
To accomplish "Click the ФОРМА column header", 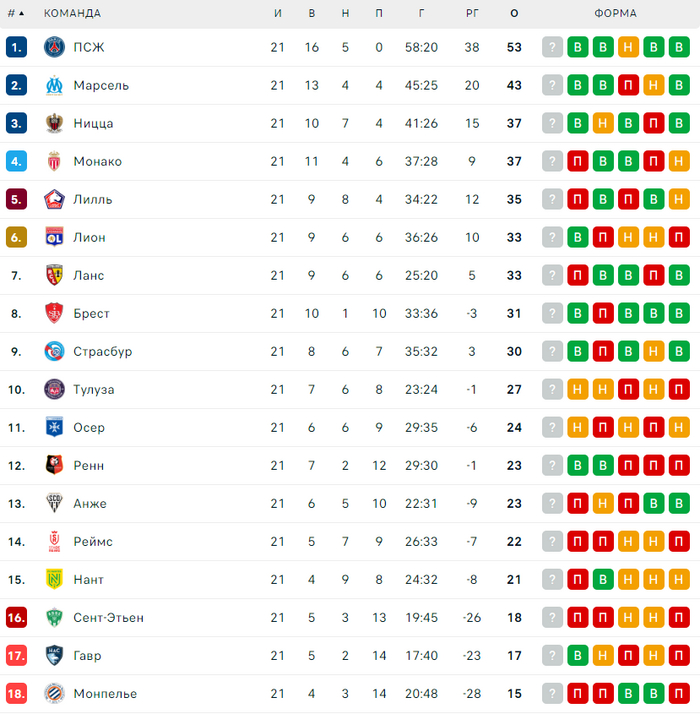I will (615, 14).
